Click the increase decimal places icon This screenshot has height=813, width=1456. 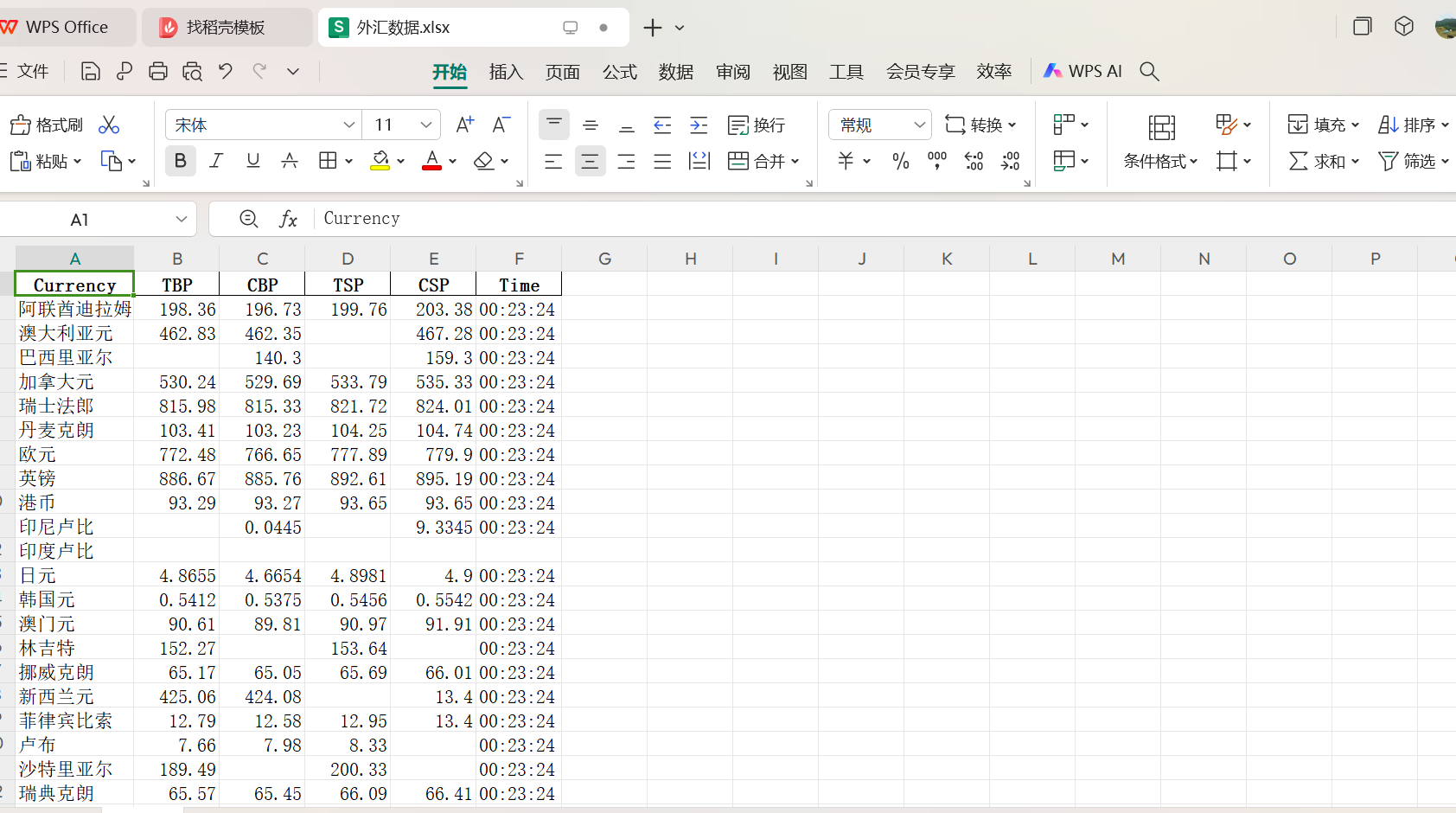click(x=974, y=161)
